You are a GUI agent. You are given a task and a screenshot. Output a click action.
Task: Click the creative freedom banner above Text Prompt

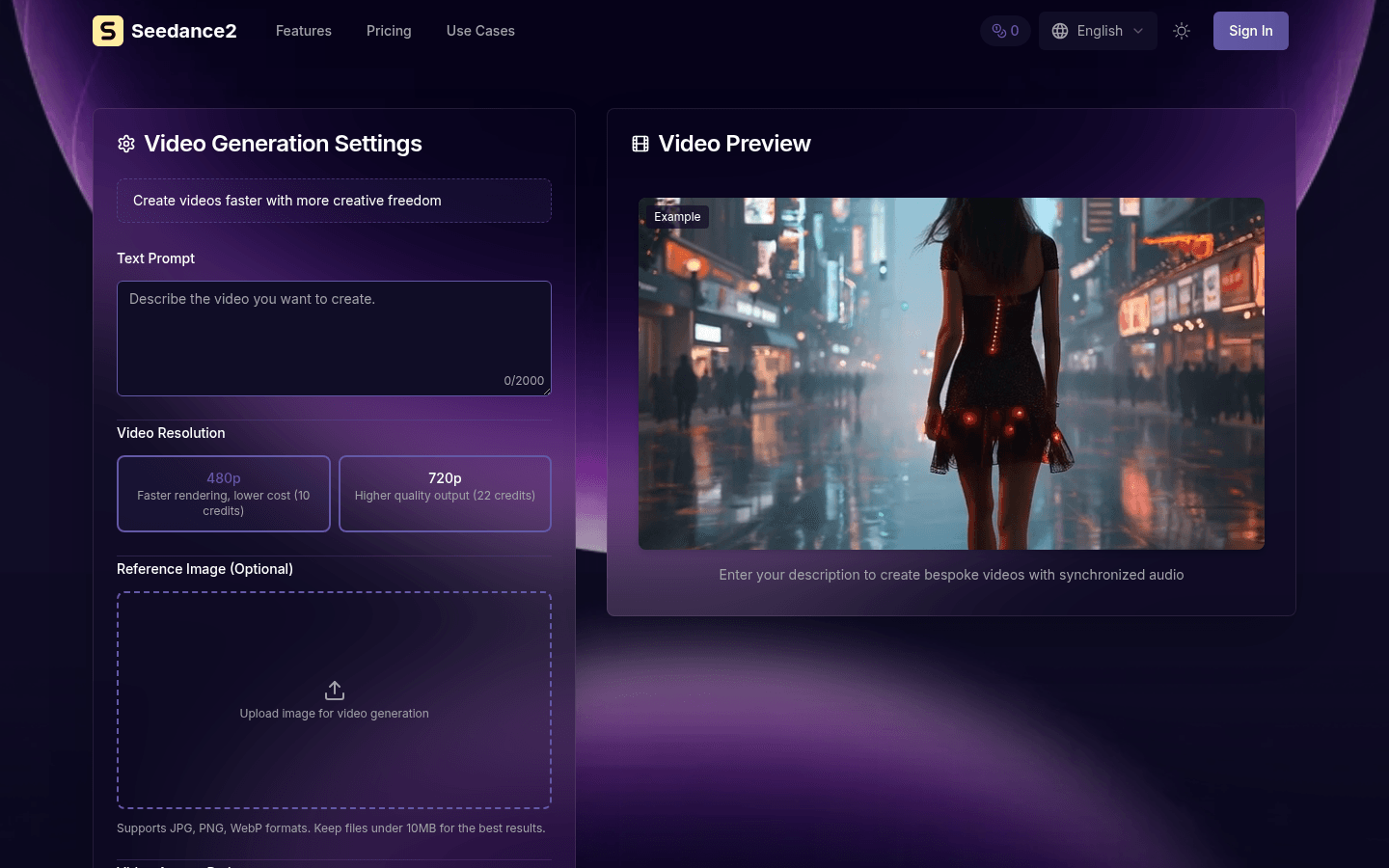pyautogui.click(x=334, y=200)
